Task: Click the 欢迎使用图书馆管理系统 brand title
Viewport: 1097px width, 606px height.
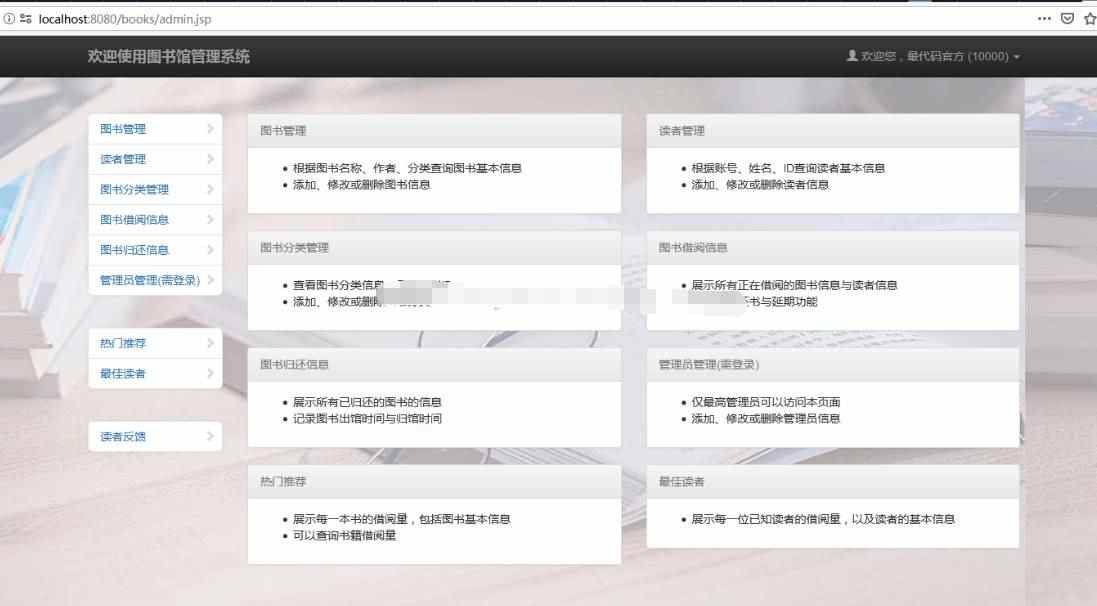Action: pos(169,56)
